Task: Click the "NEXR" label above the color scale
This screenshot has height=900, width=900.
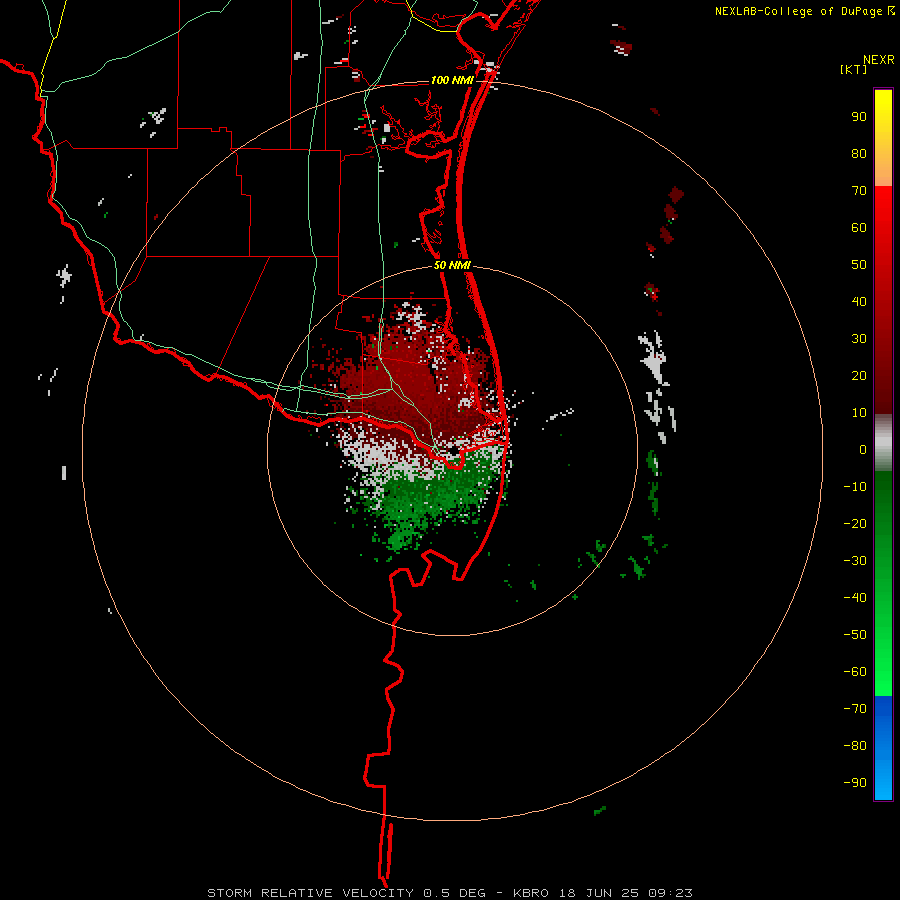Action: 879,60
